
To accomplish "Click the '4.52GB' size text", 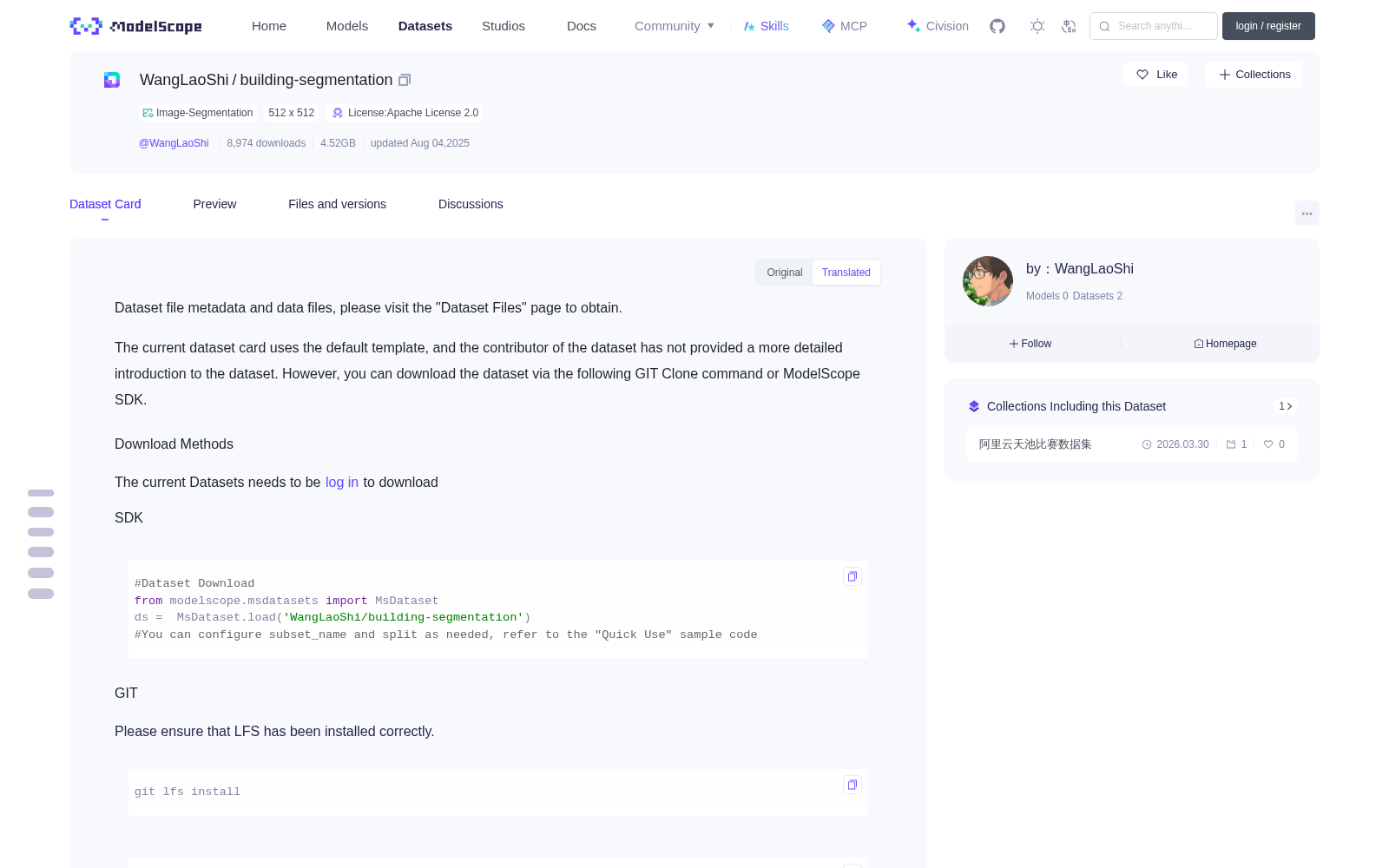I will pyautogui.click(x=338, y=143).
